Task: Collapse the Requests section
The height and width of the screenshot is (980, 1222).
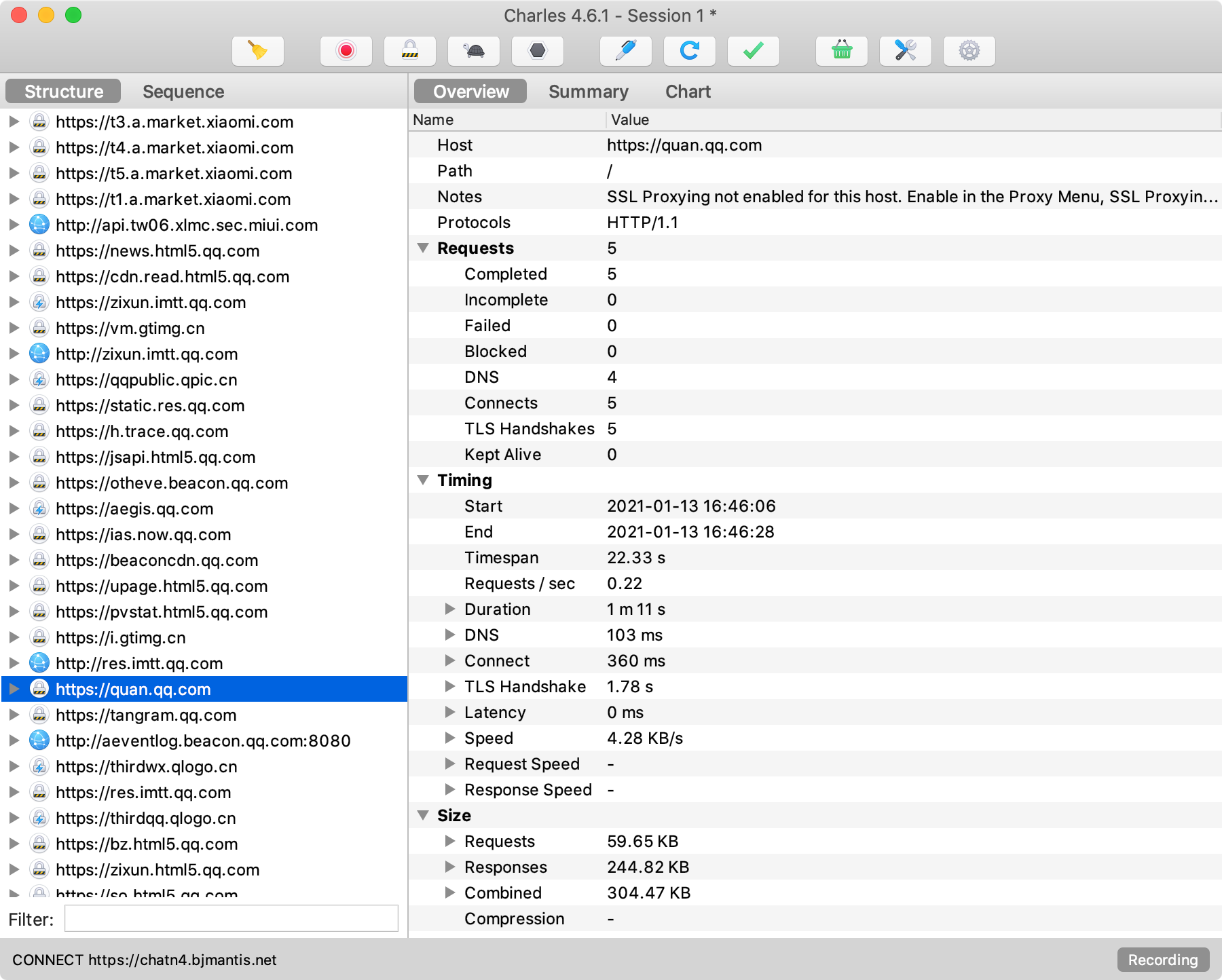Action: point(423,248)
